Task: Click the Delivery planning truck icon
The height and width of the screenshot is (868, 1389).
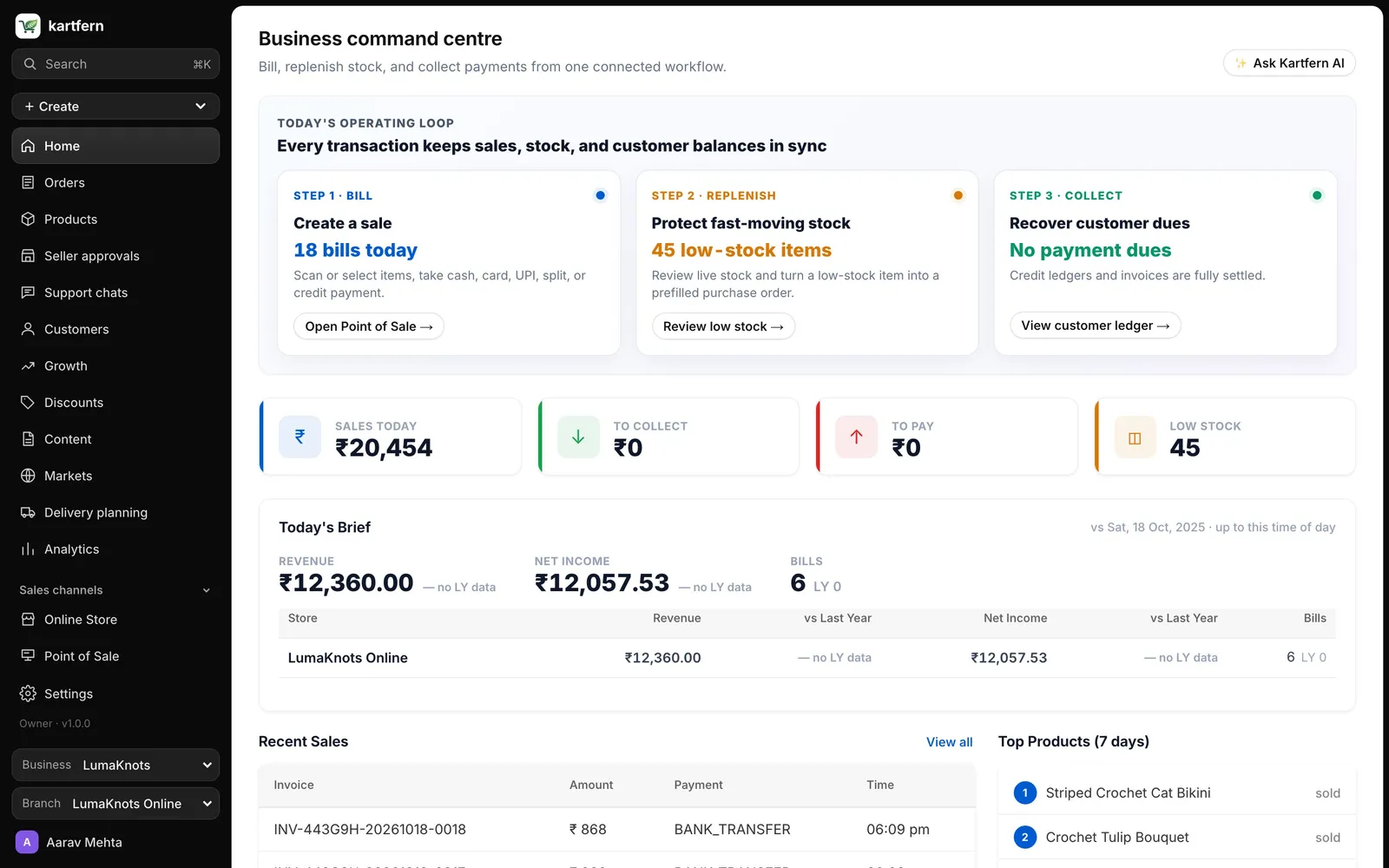Action: [x=28, y=512]
